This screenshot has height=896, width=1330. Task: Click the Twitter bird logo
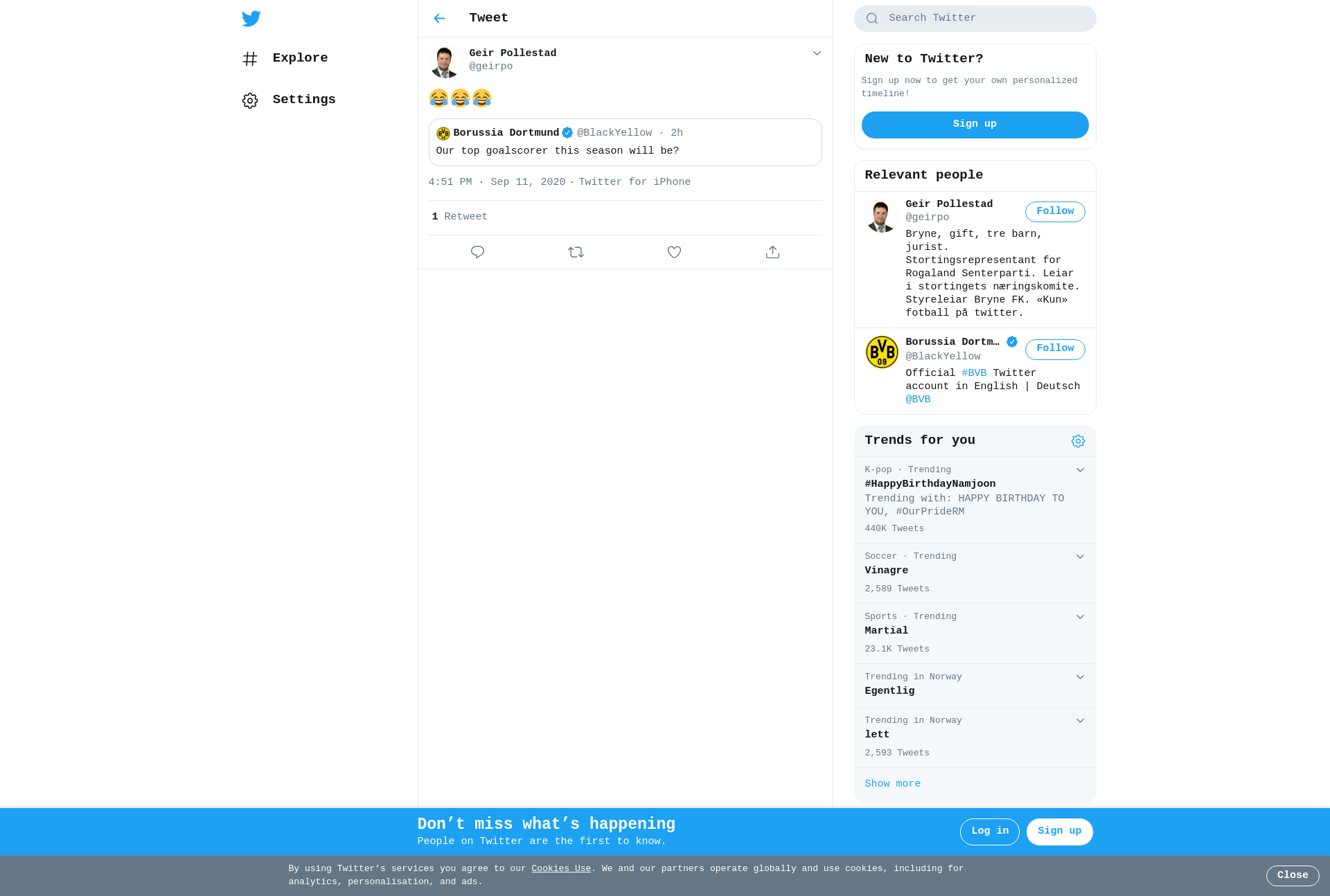(251, 19)
